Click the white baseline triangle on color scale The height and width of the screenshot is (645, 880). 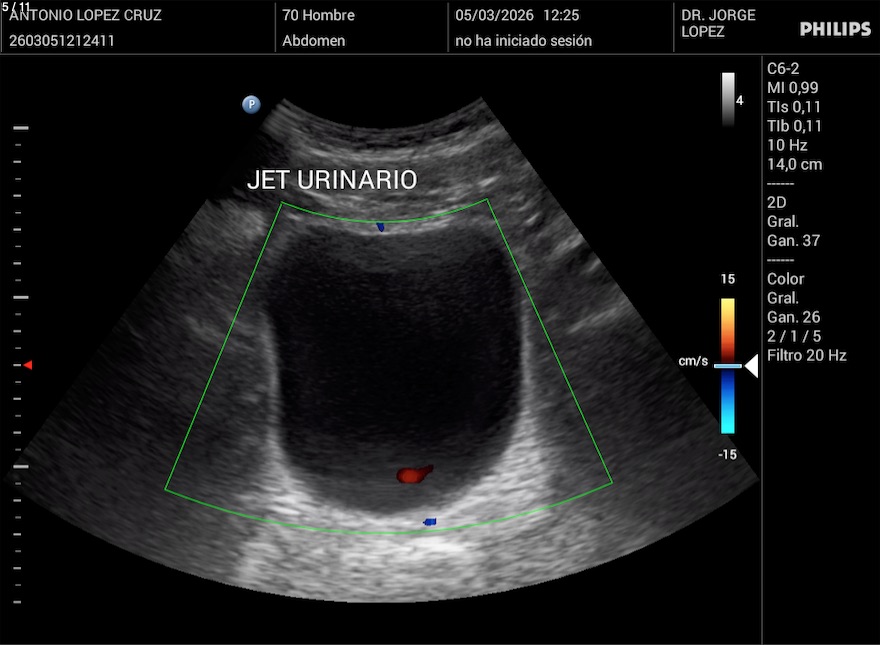[751, 367]
